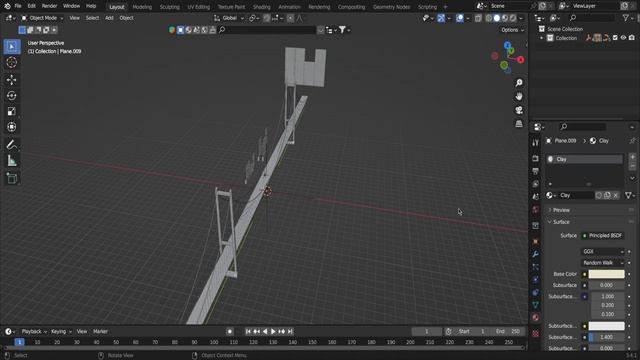Click the Principled BSDF surface button
This screenshot has width=640, height=360.
[x=602, y=236]
